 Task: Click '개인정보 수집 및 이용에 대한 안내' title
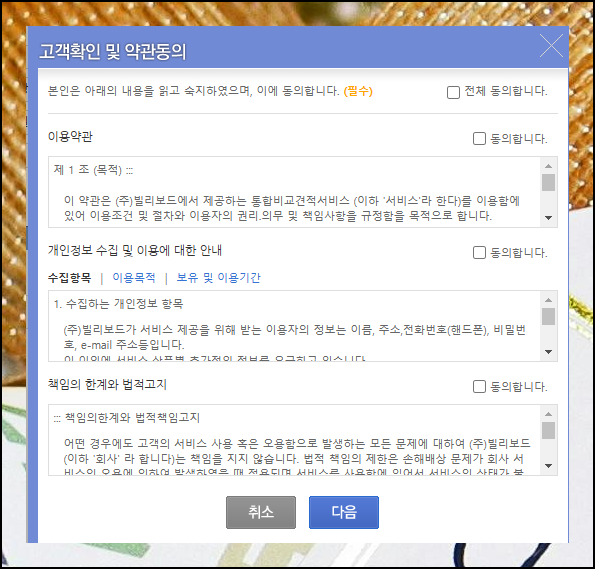pos(135,251)
